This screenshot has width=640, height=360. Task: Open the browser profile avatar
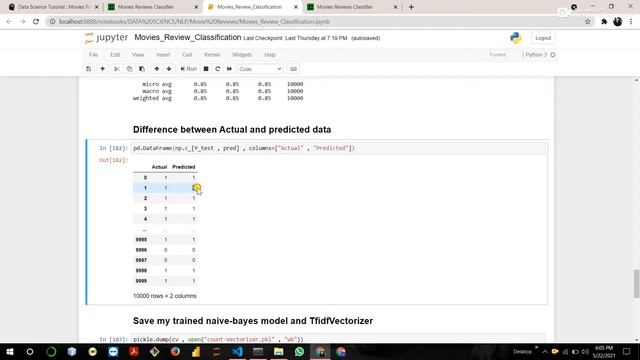618,22
